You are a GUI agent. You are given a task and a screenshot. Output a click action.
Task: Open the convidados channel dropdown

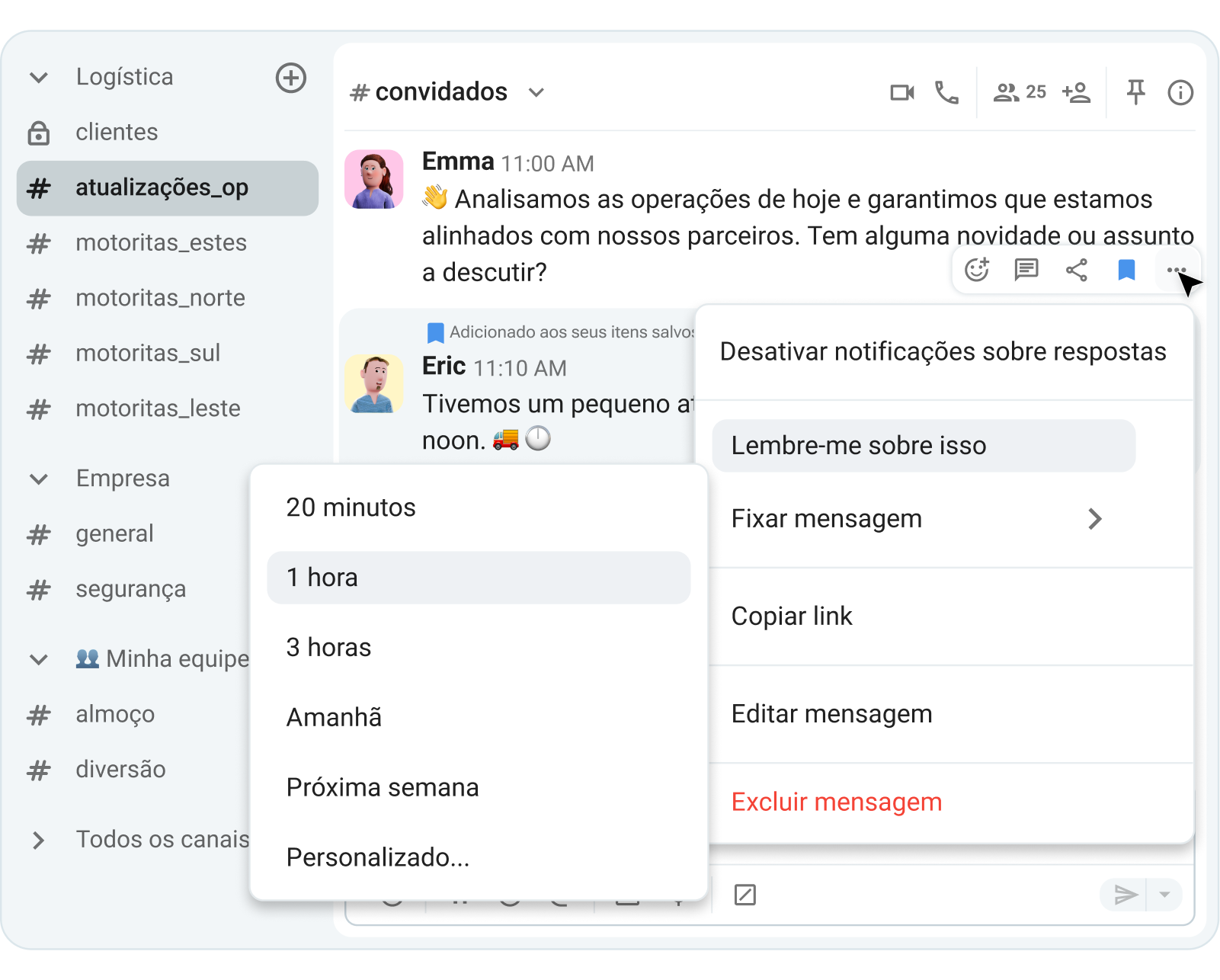pos(536,93)
